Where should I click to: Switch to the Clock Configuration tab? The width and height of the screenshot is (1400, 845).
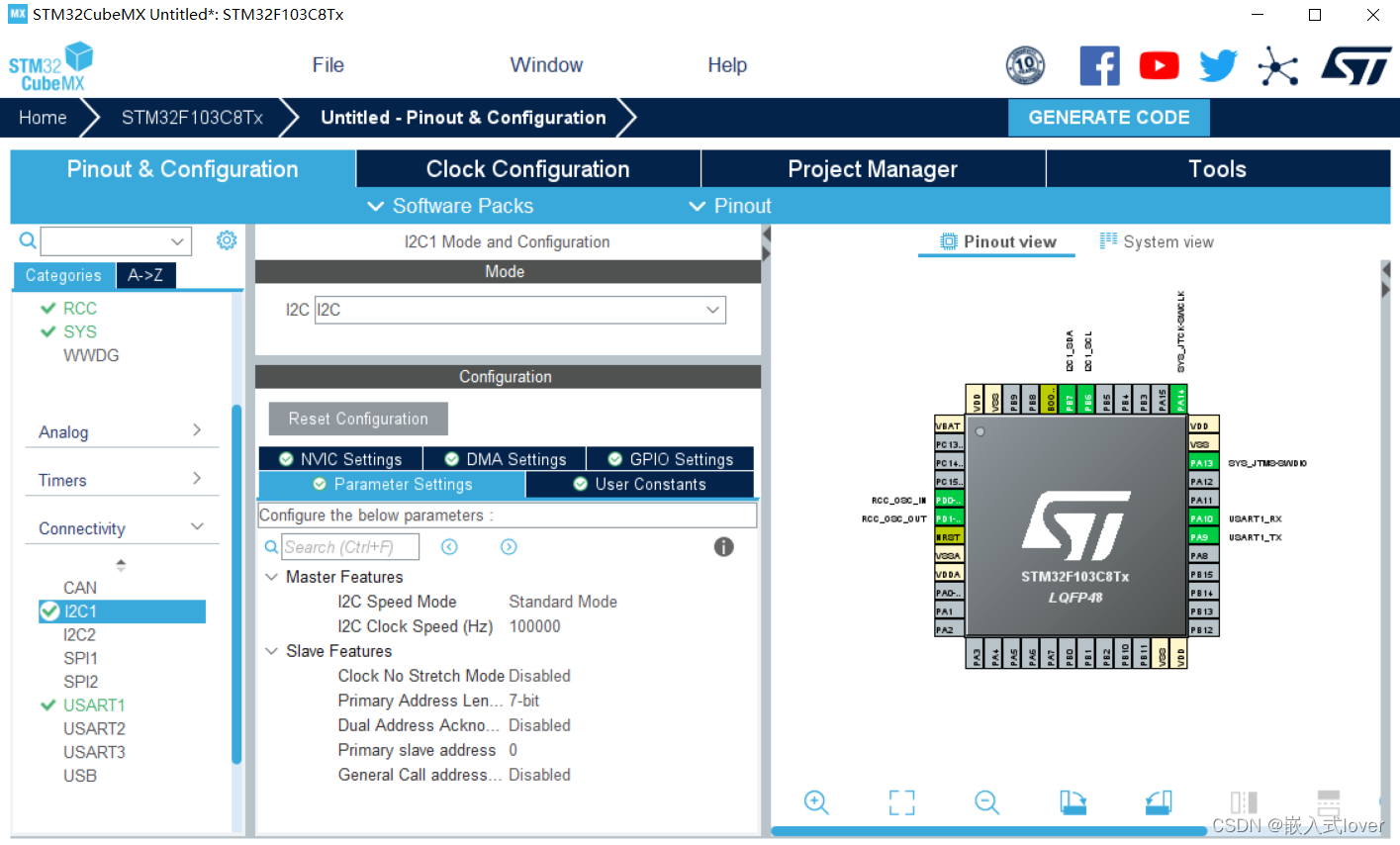click(x=527, y=168)
